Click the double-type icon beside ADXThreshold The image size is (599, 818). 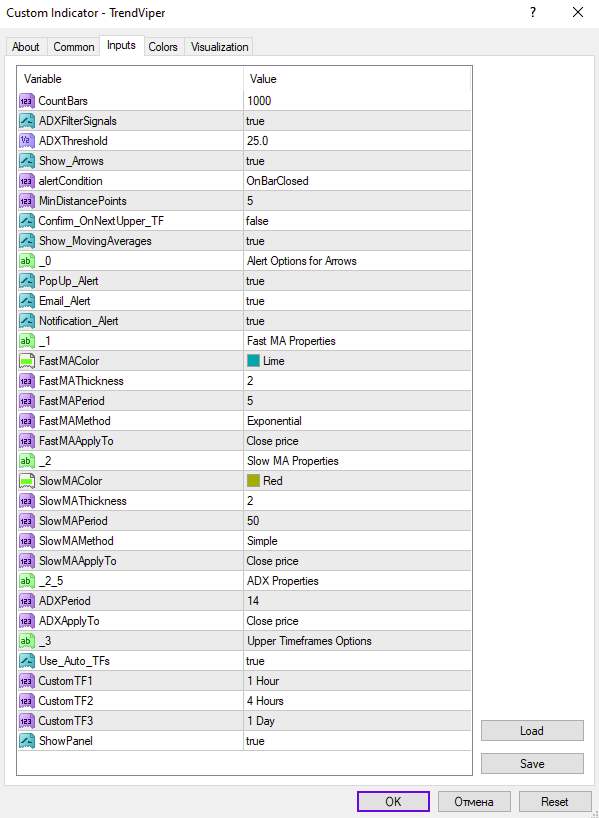(x=27, y=141)
